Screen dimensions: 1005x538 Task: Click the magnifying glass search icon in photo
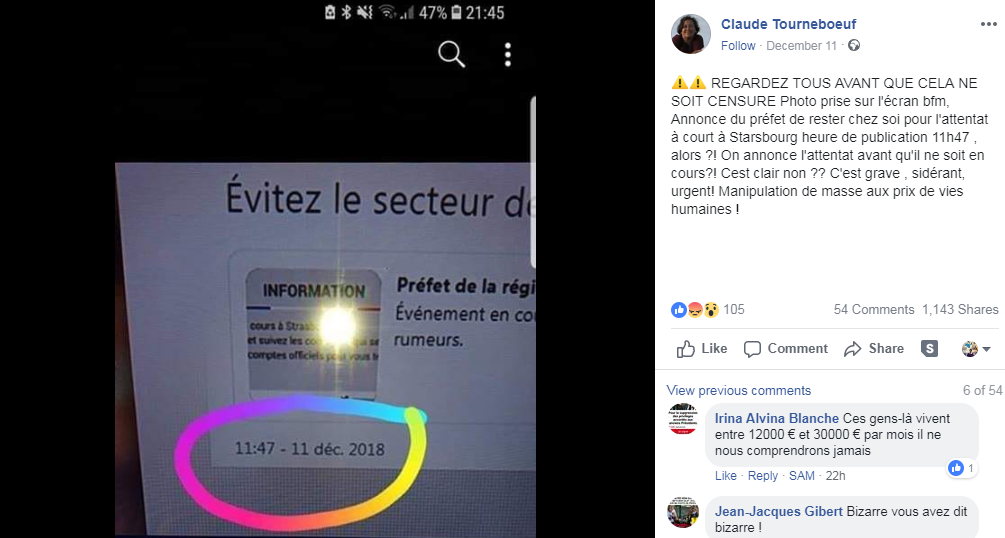click(451, 55)
